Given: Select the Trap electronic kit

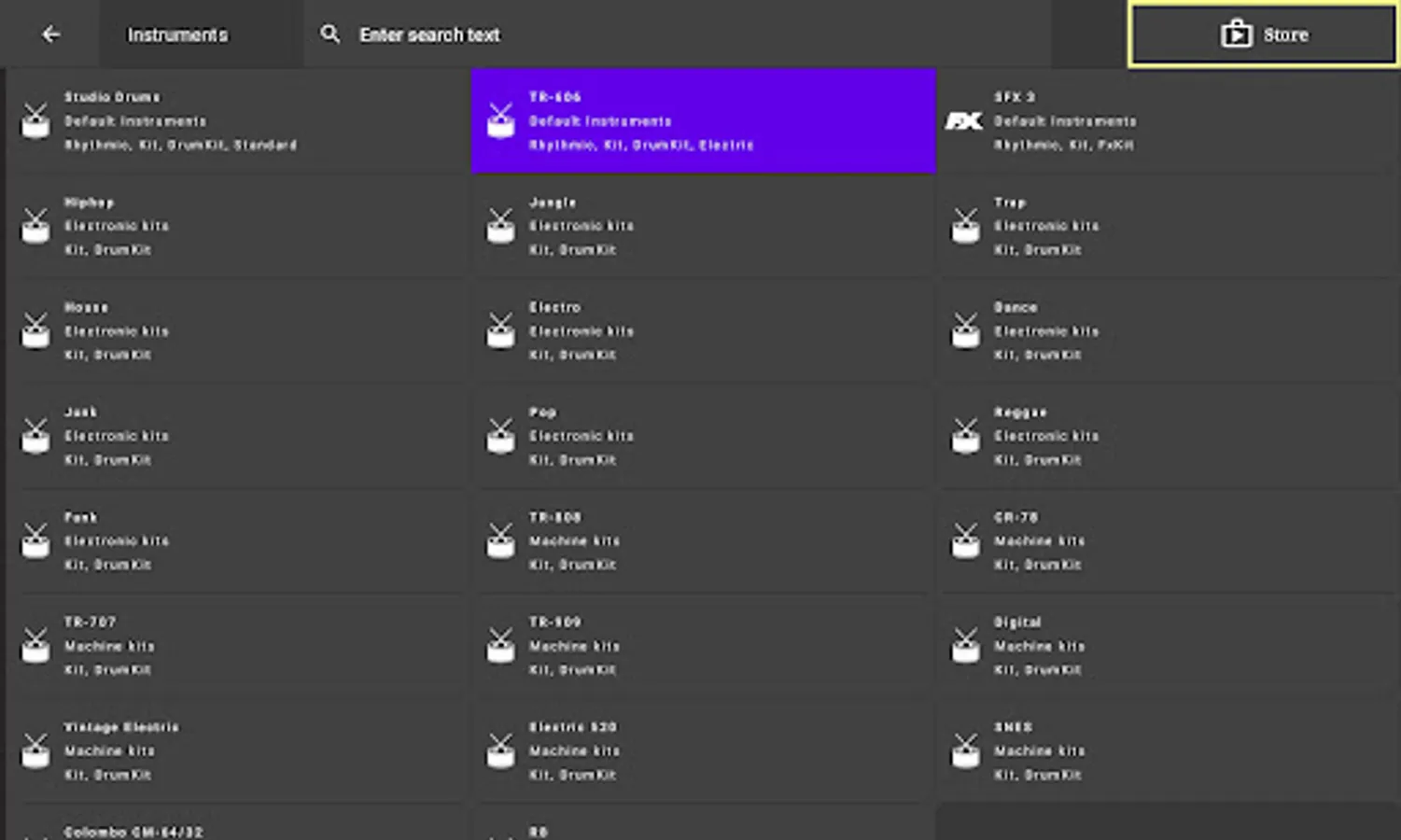Looking at the screenshot, I should pos(1167,227).
